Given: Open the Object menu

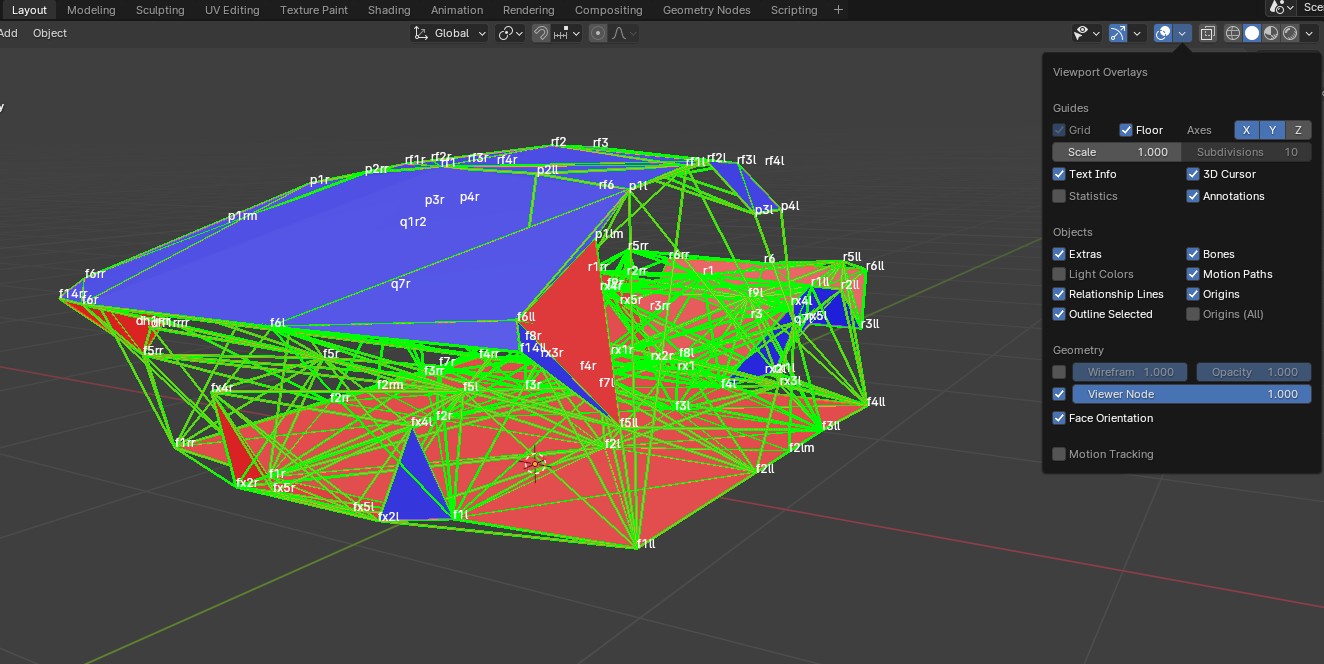Looking at the screenshot, I should coord(50,33).
